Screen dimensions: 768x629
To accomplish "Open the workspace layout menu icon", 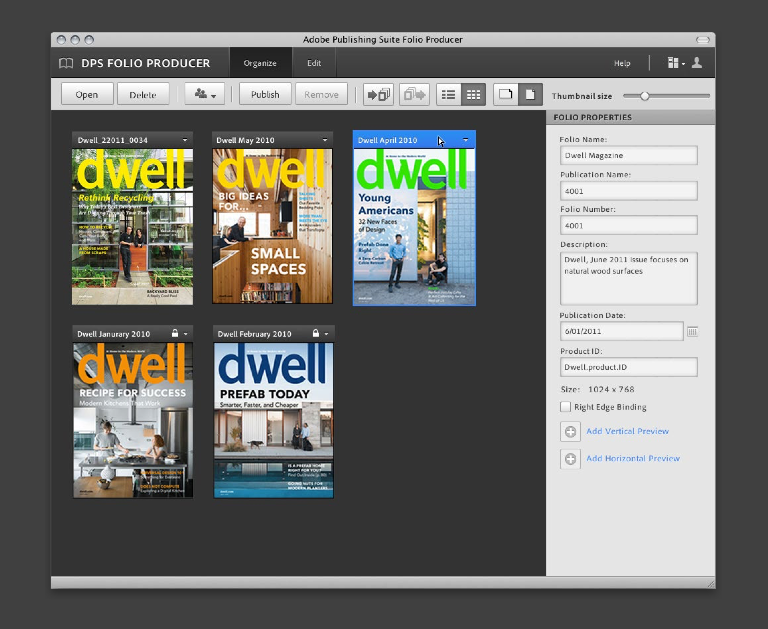I will point(676,63).
